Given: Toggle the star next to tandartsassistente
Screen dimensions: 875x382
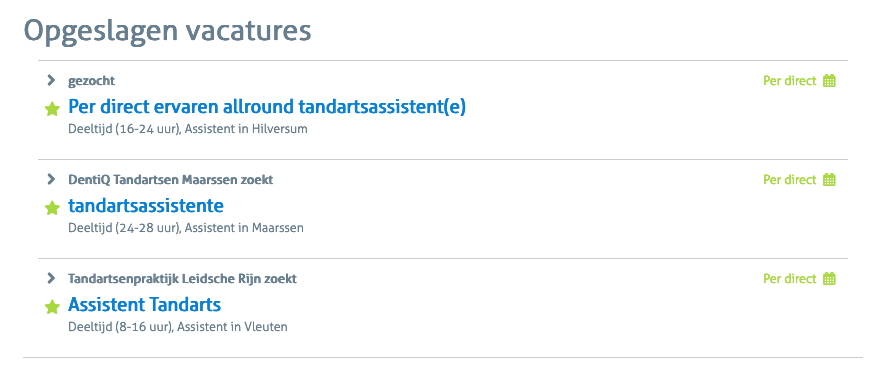Looking at the screenshot, I should 52,208.
